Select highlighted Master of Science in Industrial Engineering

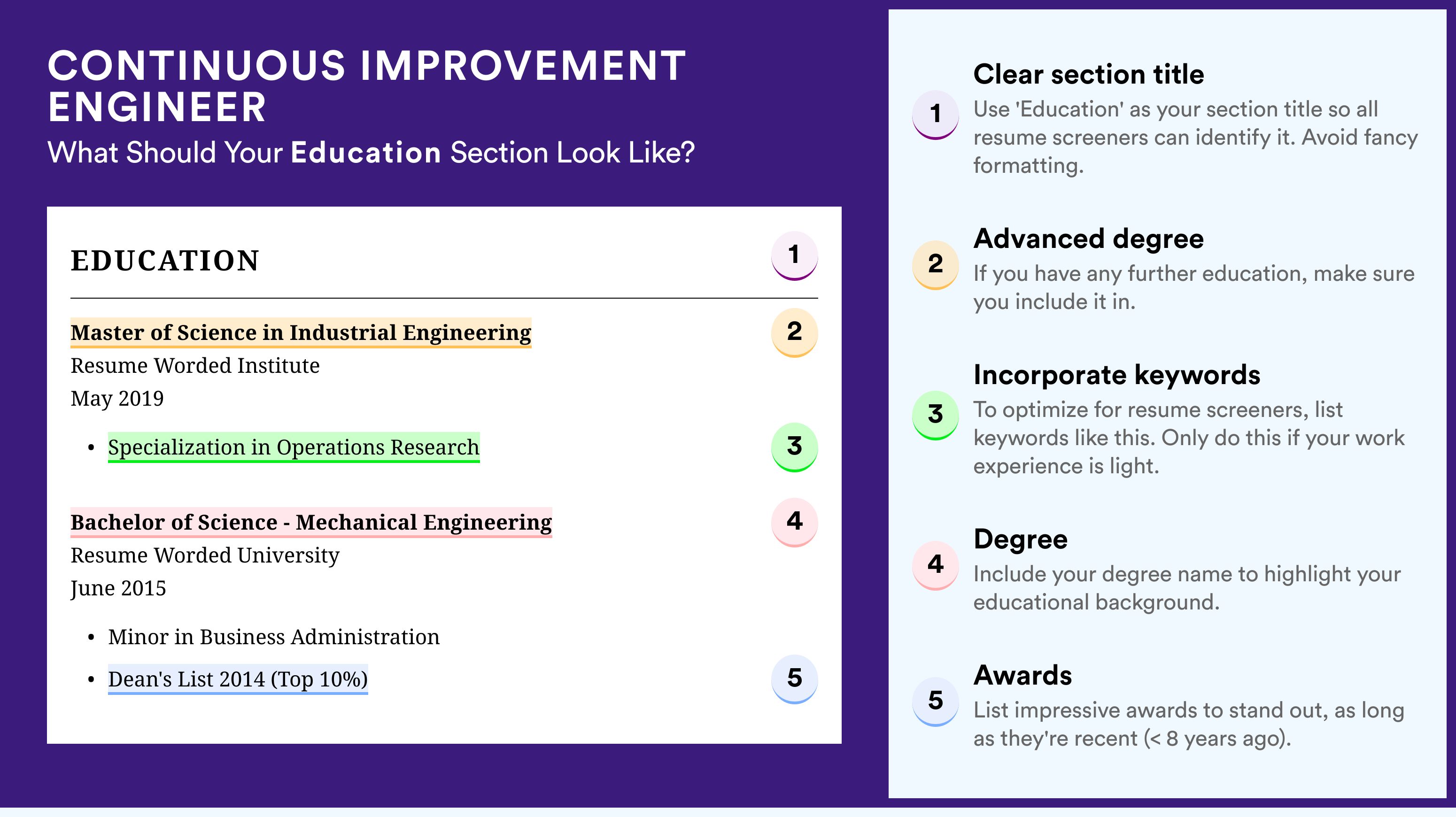[x=301, y=333]
